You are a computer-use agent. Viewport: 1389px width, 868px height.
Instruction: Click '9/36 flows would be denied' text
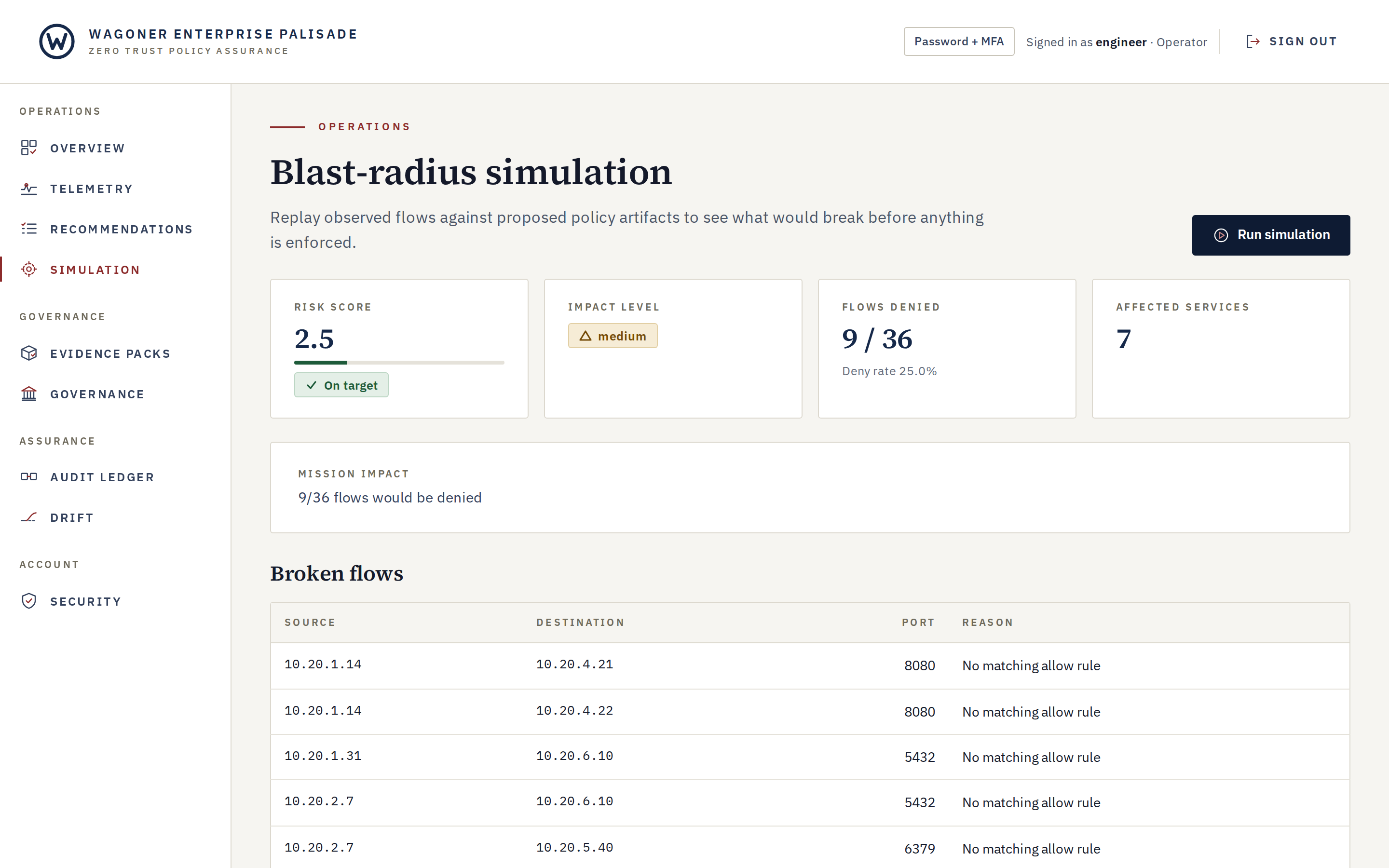[390, 497]
